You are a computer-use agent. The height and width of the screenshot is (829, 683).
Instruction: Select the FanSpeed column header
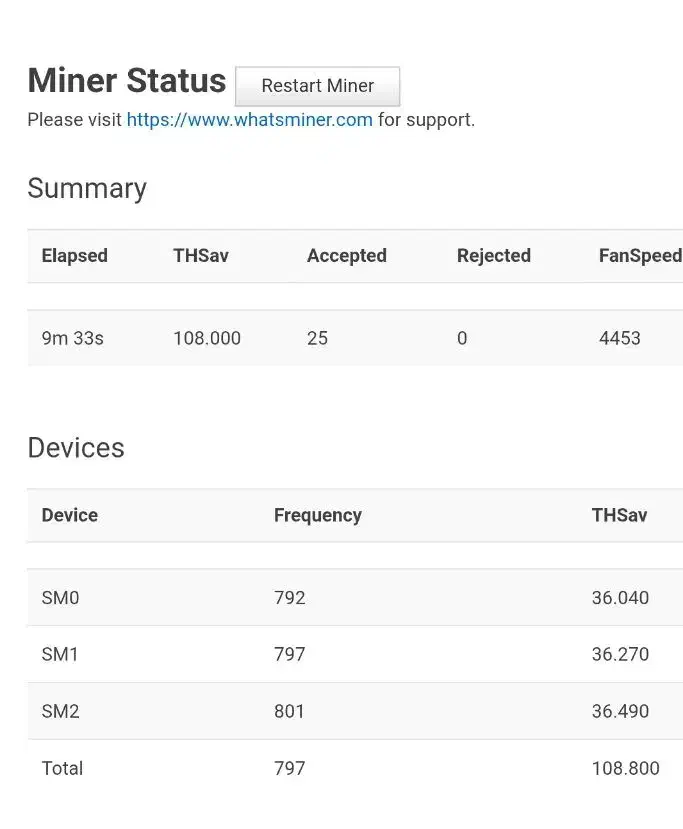(x=640, y=256)
